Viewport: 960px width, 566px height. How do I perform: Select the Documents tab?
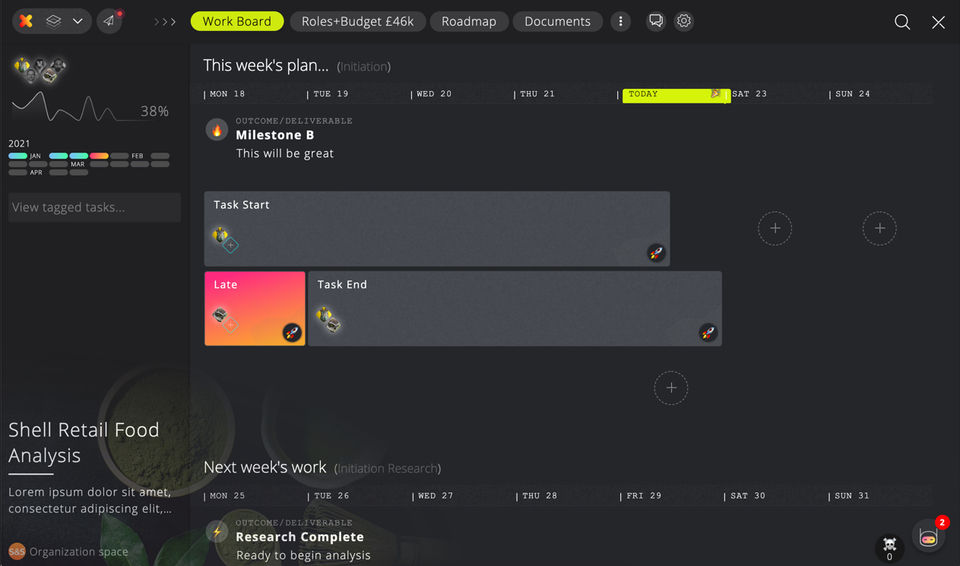(557, 21)
